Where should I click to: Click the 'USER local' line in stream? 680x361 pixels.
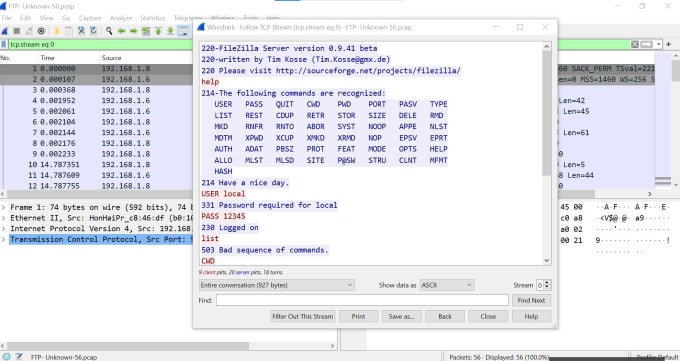[223, 194]
